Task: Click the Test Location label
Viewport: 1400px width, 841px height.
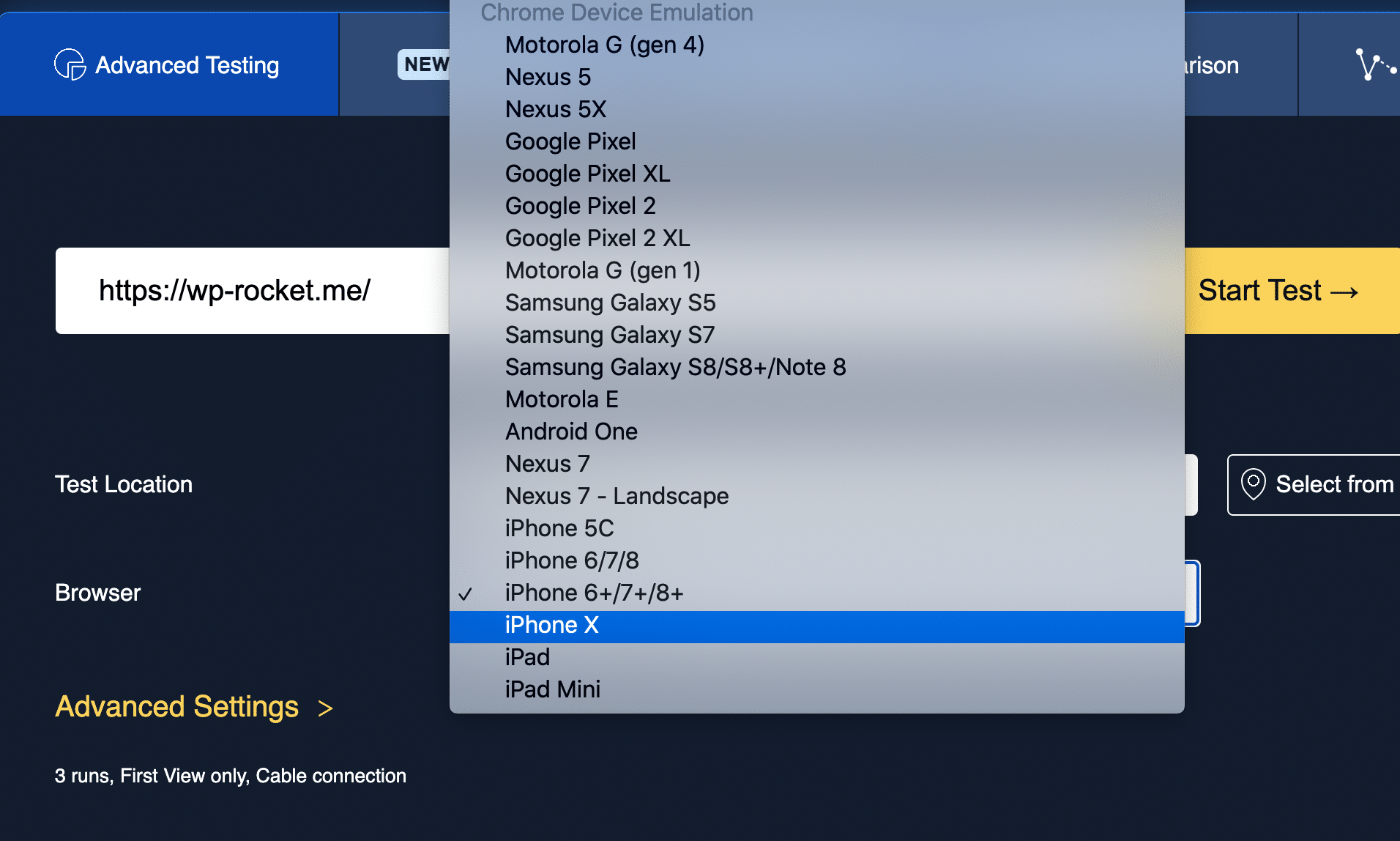Action: [x=124, y=484]
